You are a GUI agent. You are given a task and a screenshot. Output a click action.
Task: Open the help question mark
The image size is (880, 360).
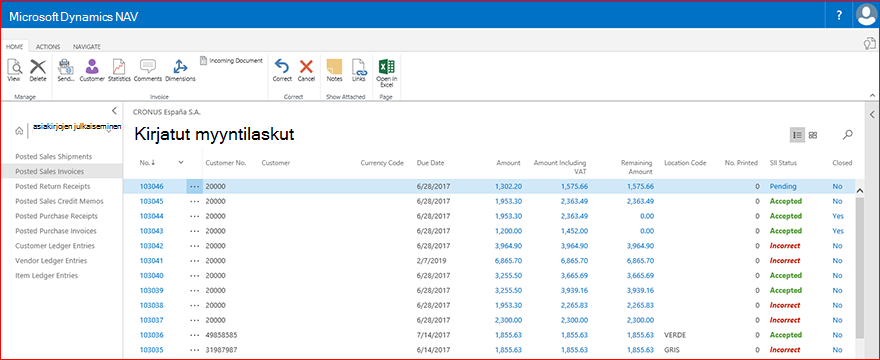pyautogui.click(x=839, y=16)
